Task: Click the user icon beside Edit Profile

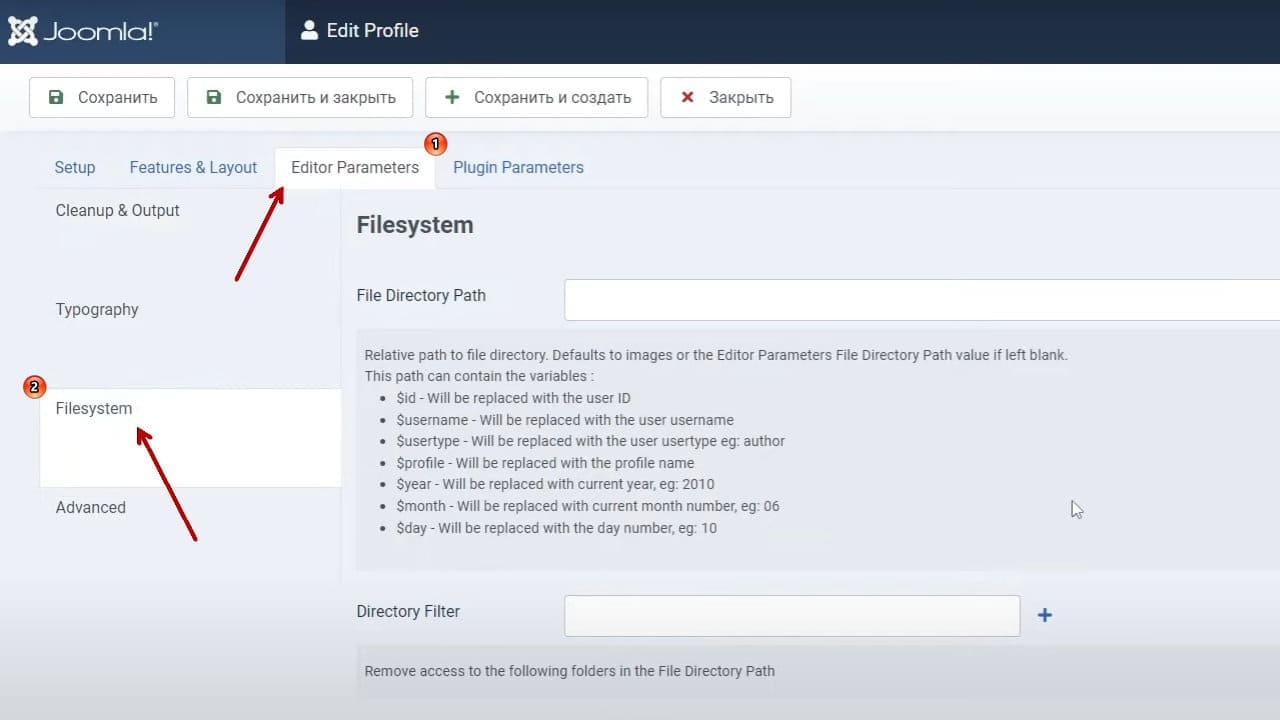Action: [x=309, y=30]
